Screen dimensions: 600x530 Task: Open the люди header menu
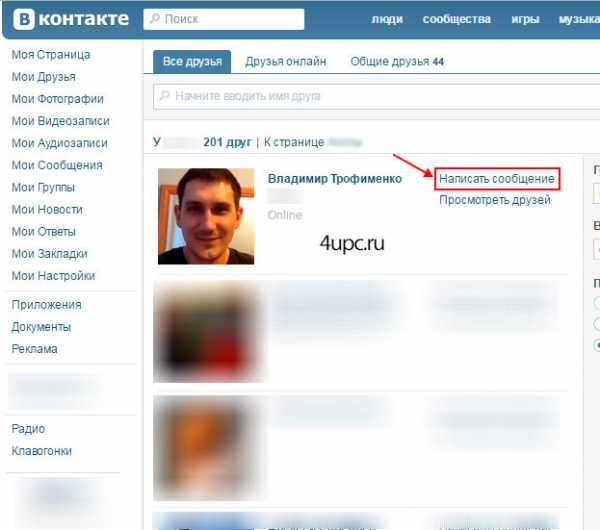[387, 19]
